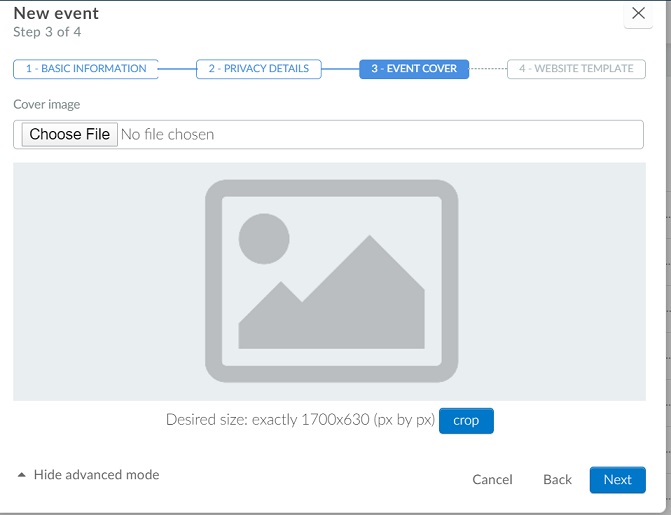Click the 'No file chosen' text
671x515 pixels.
167,134
